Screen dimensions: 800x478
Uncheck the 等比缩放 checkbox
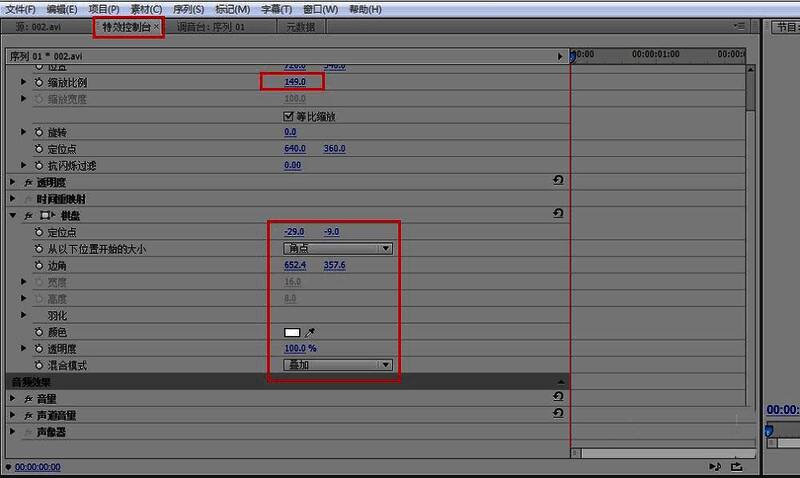289,116
